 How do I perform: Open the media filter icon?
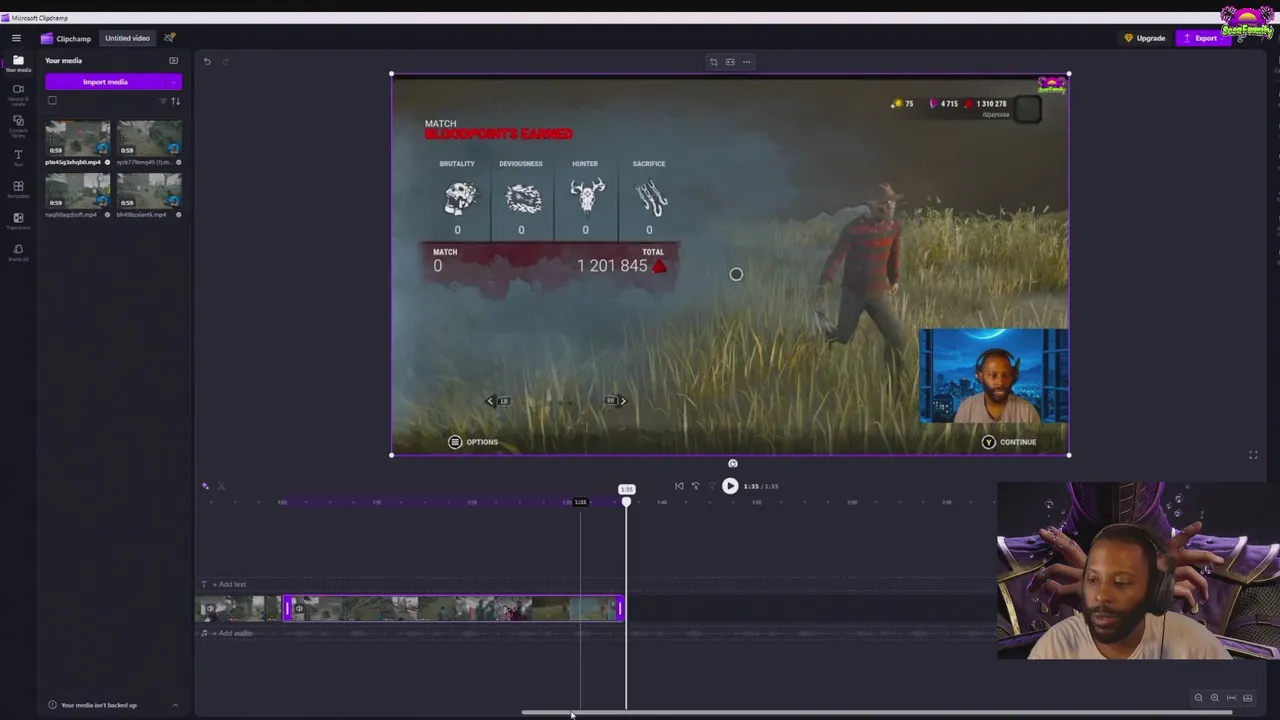(x=163, y=101)
